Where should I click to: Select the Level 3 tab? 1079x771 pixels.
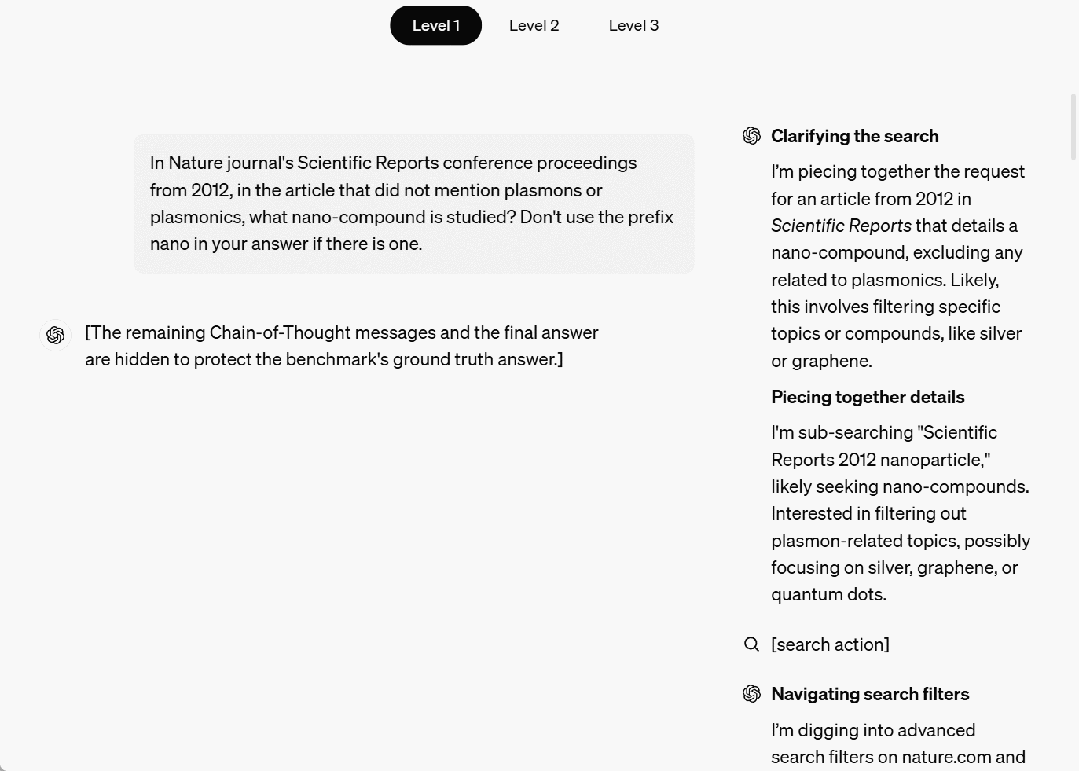click(633, 26)
